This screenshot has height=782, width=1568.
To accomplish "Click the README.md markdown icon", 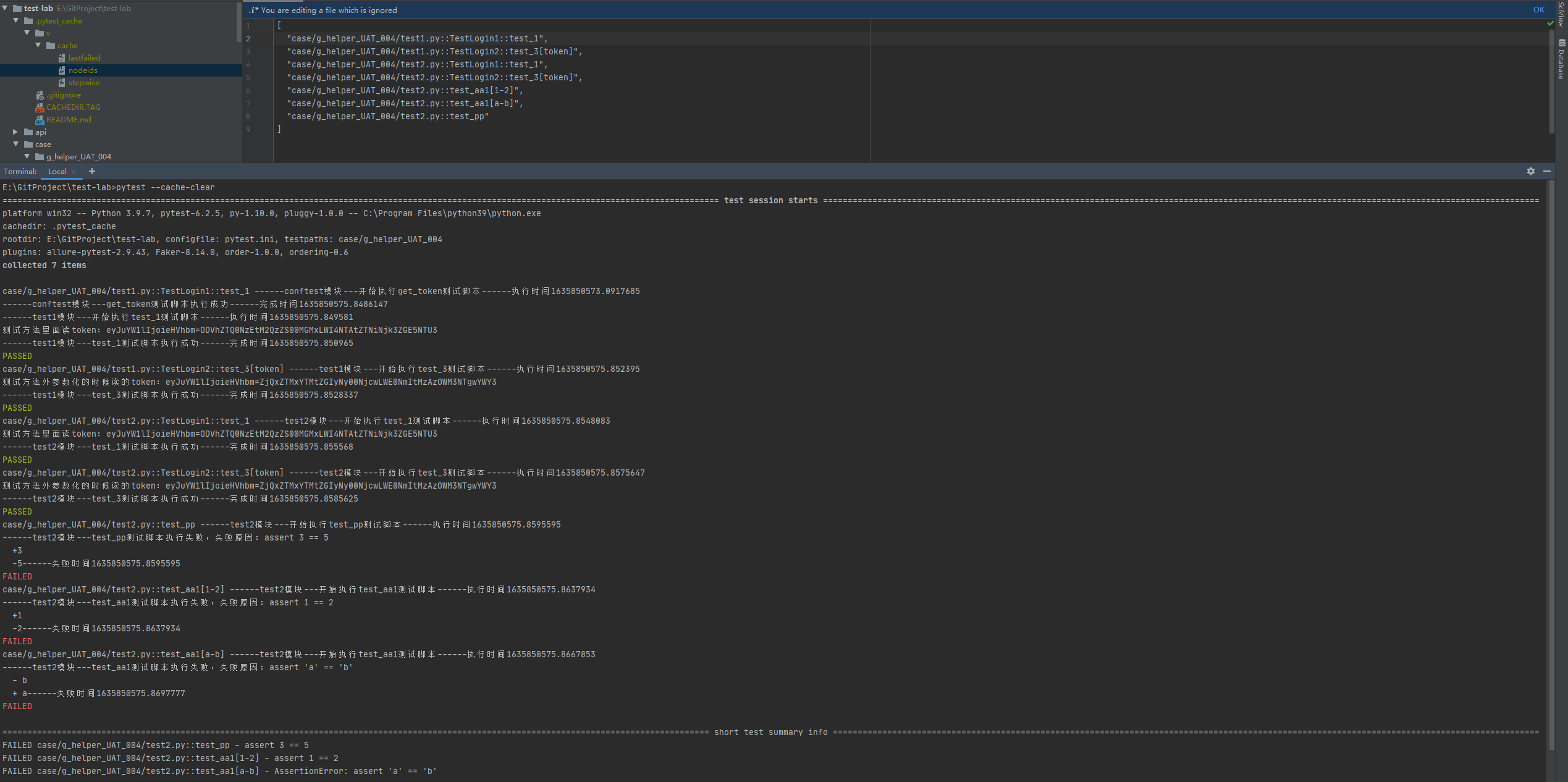I will click(40, 119).
